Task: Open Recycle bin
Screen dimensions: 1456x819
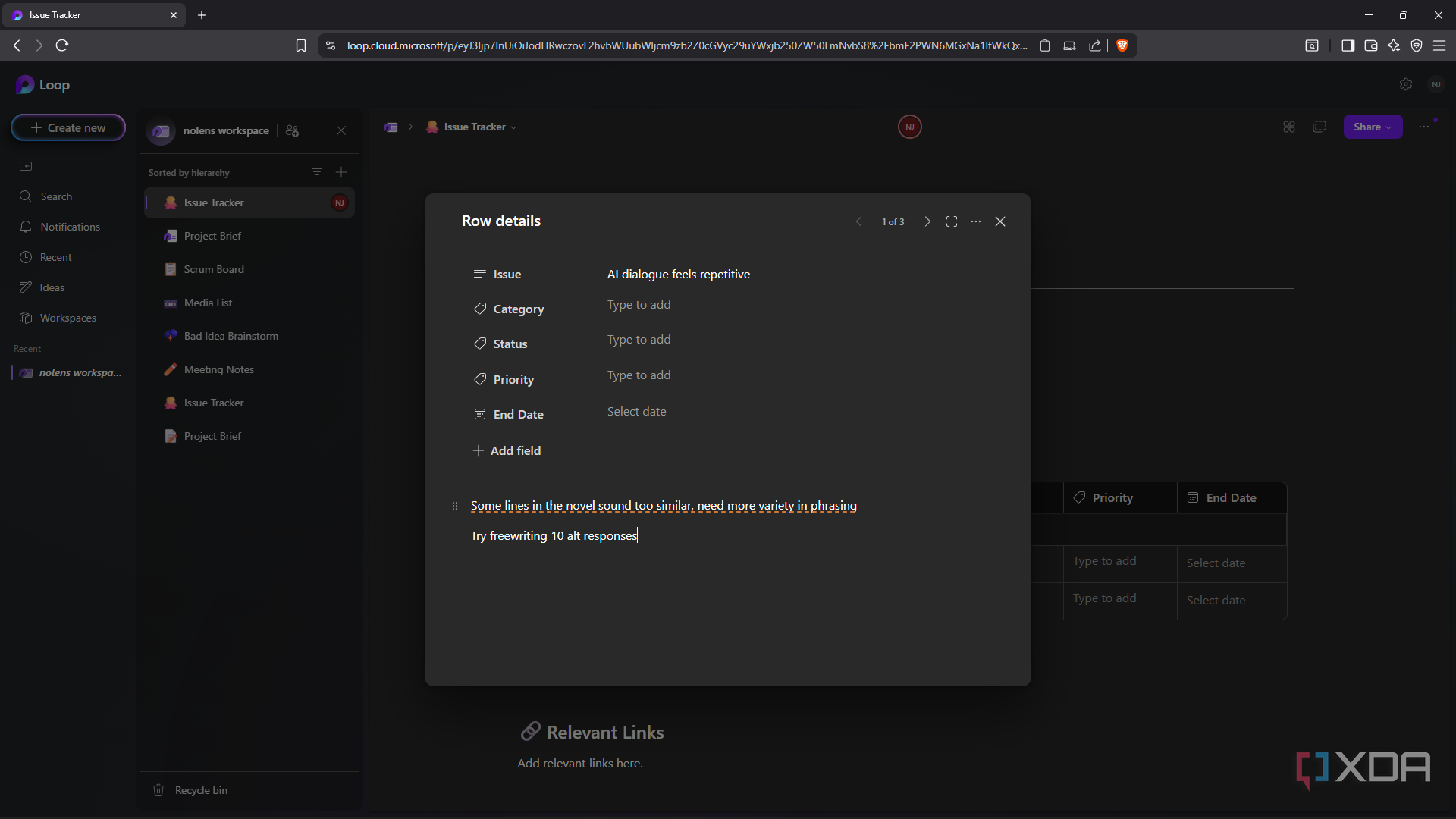Action: [201, 790]
